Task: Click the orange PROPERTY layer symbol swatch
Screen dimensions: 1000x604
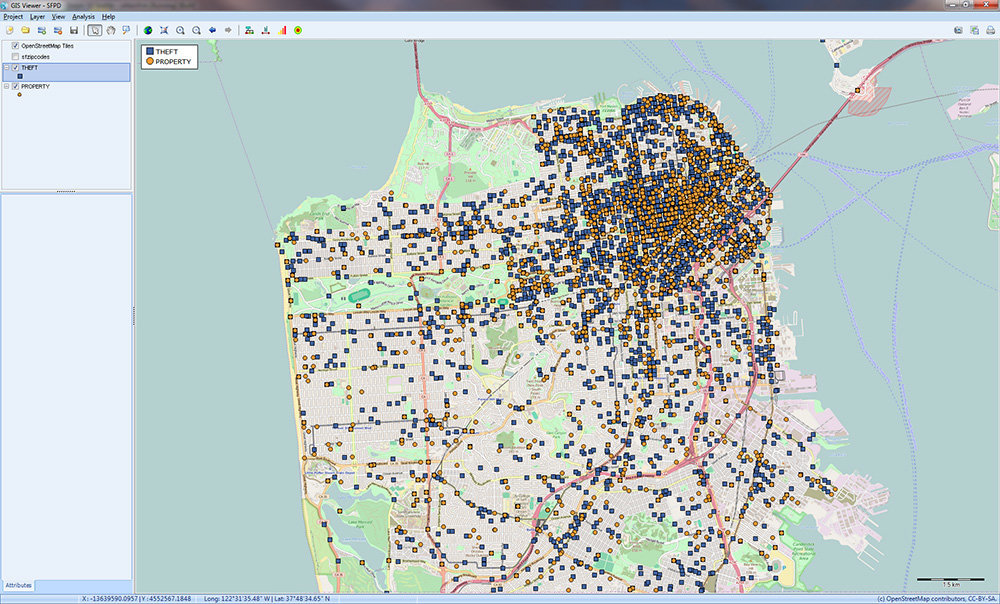Action: [x=19, y=96]
